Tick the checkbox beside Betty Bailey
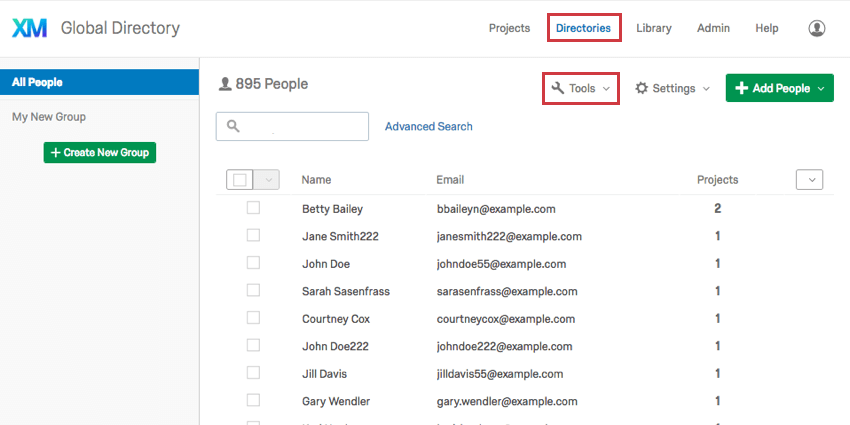 pos(253,208)
